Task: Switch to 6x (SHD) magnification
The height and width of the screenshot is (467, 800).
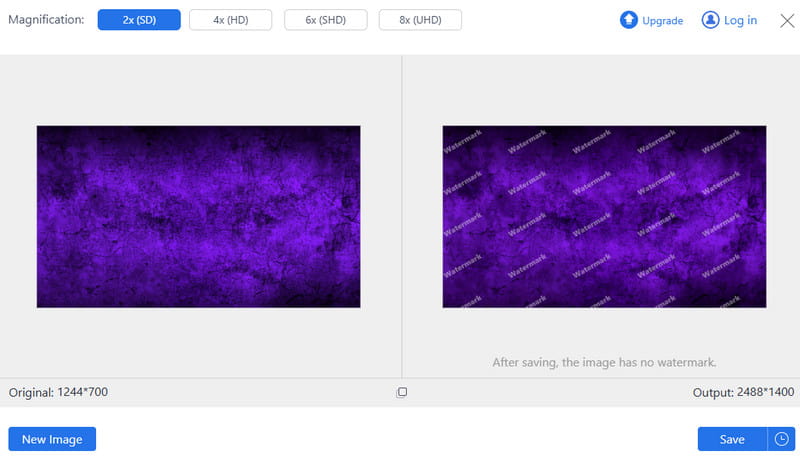Action: (326, 20)
